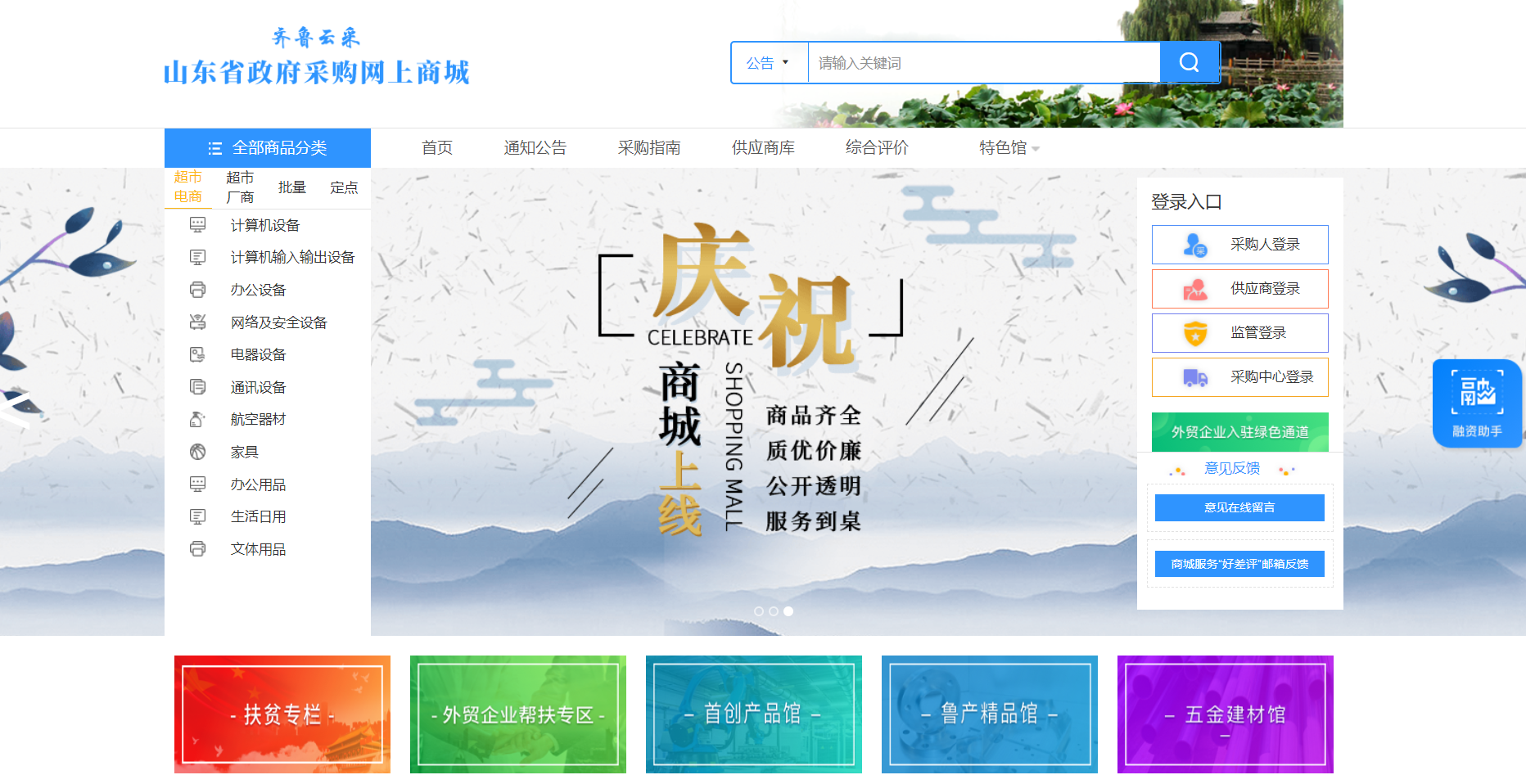The image size is (1526, 784).
Task: Click the list icon beside 全部商品分类
Action: (x=215, y=148)
